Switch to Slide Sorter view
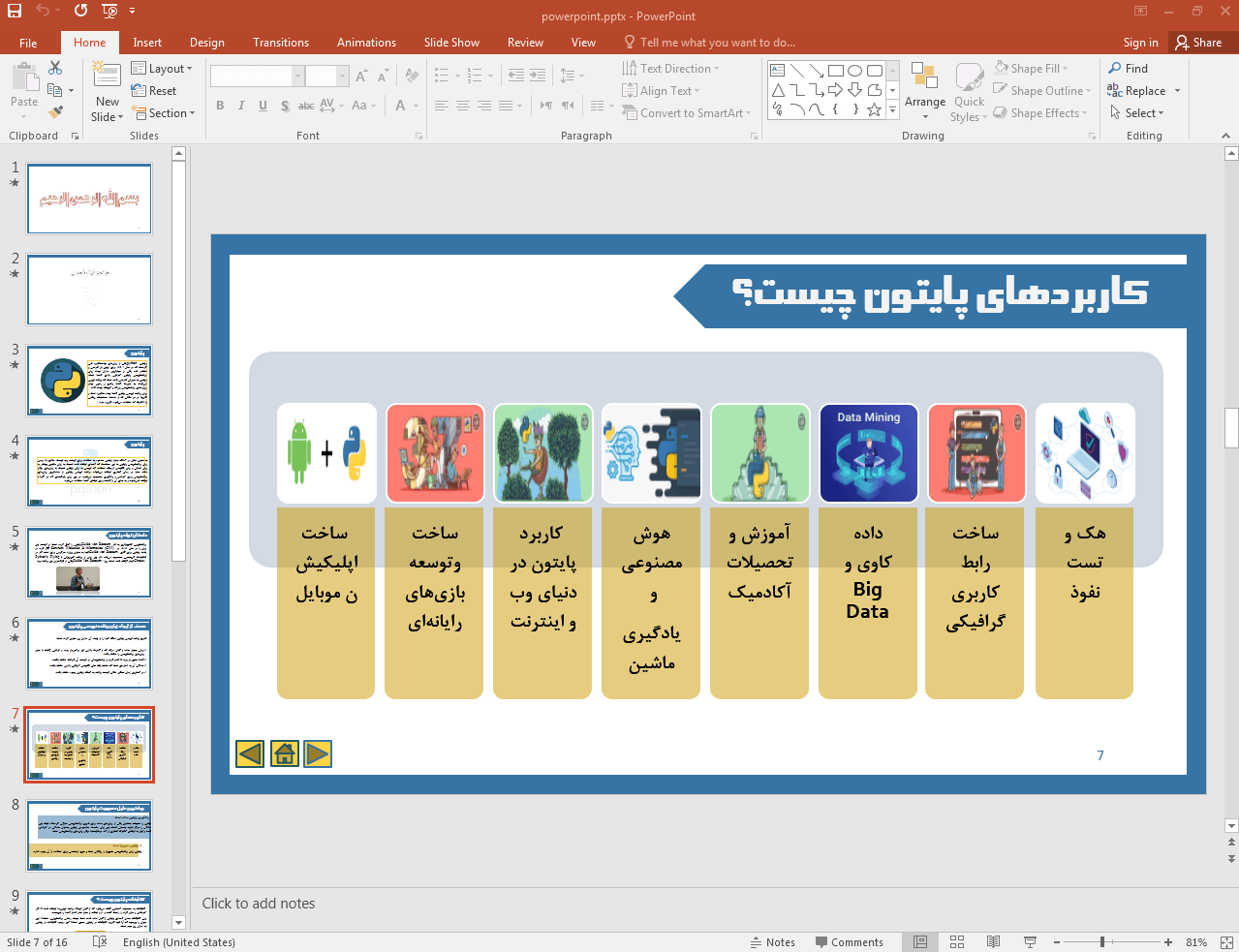1239x952 pixels. point(957,942)
